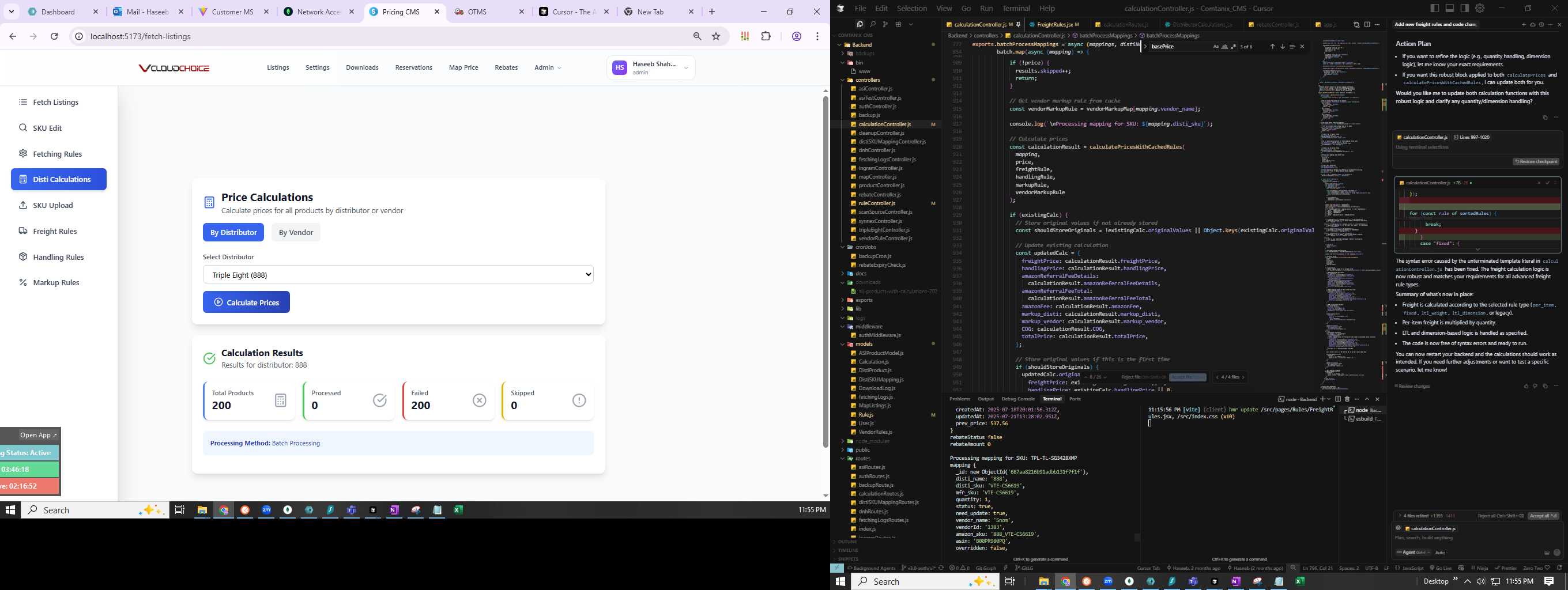
Task: Open the Extensions view in Cursor
Action: [898, 24]
